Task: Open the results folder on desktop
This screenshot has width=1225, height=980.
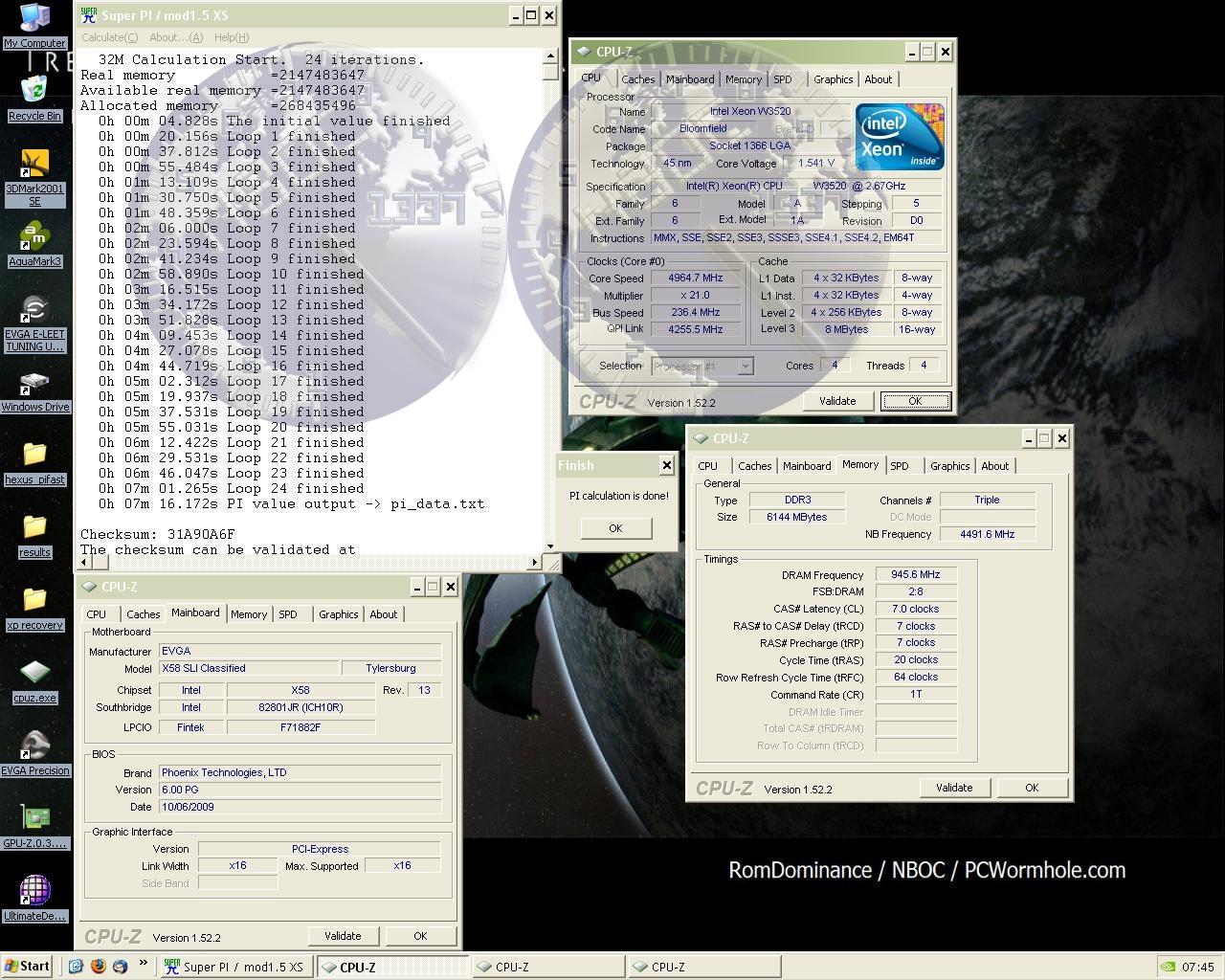Action: click(34, 536)
